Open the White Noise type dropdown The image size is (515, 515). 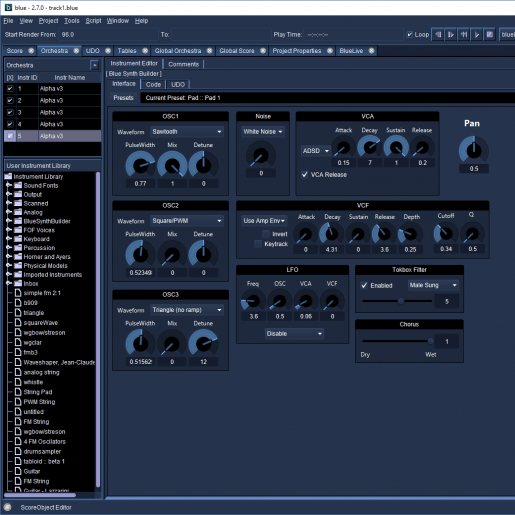pyautogui.click(x=263, y=132)
